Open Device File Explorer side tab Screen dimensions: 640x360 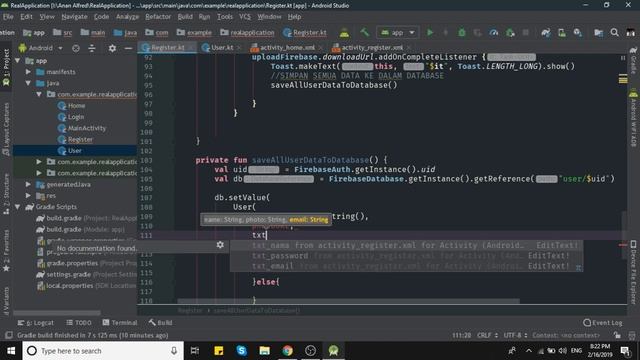(x=633, y=271)
